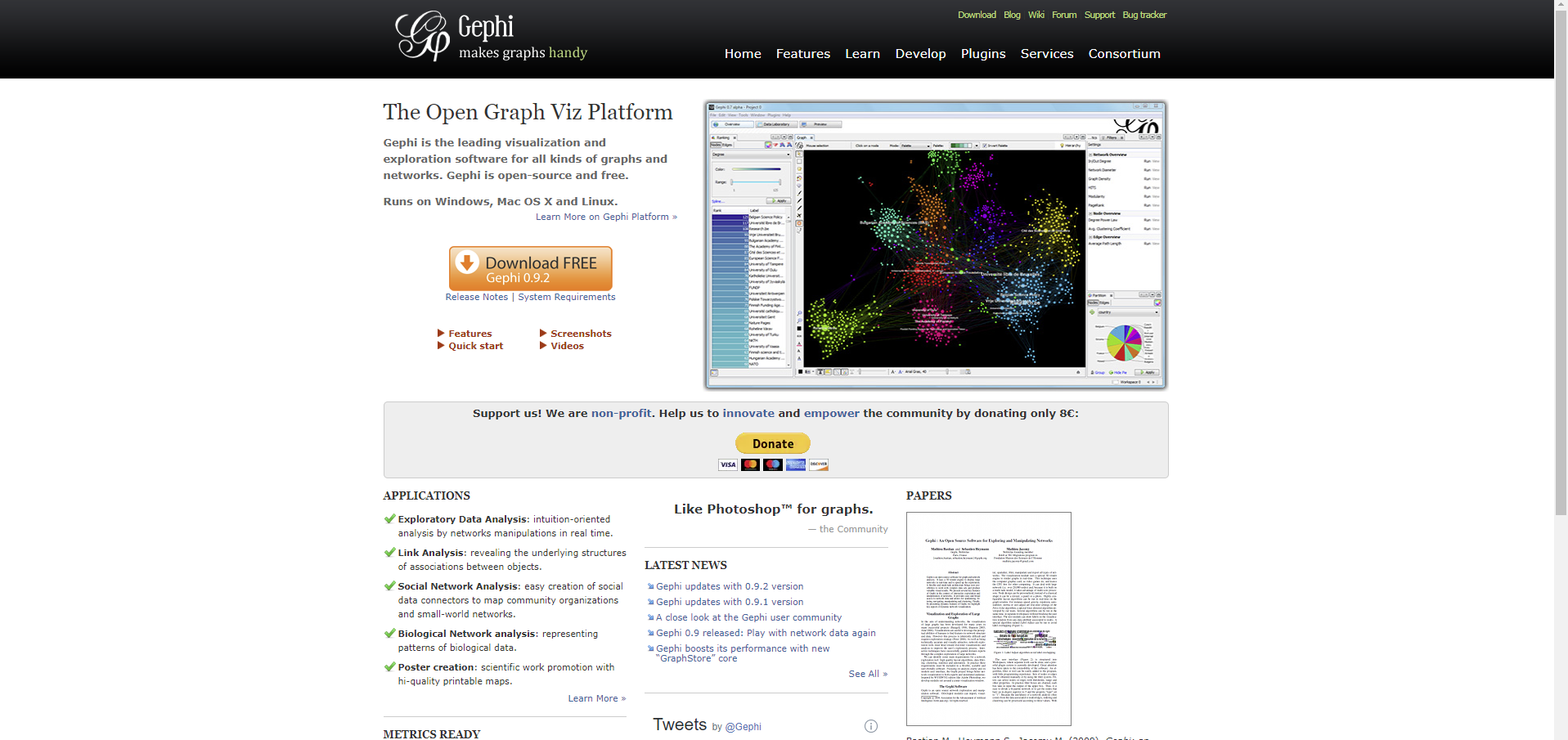Select the Consortium menu item
This screenshot has height=740, width=1568.
1124,53
